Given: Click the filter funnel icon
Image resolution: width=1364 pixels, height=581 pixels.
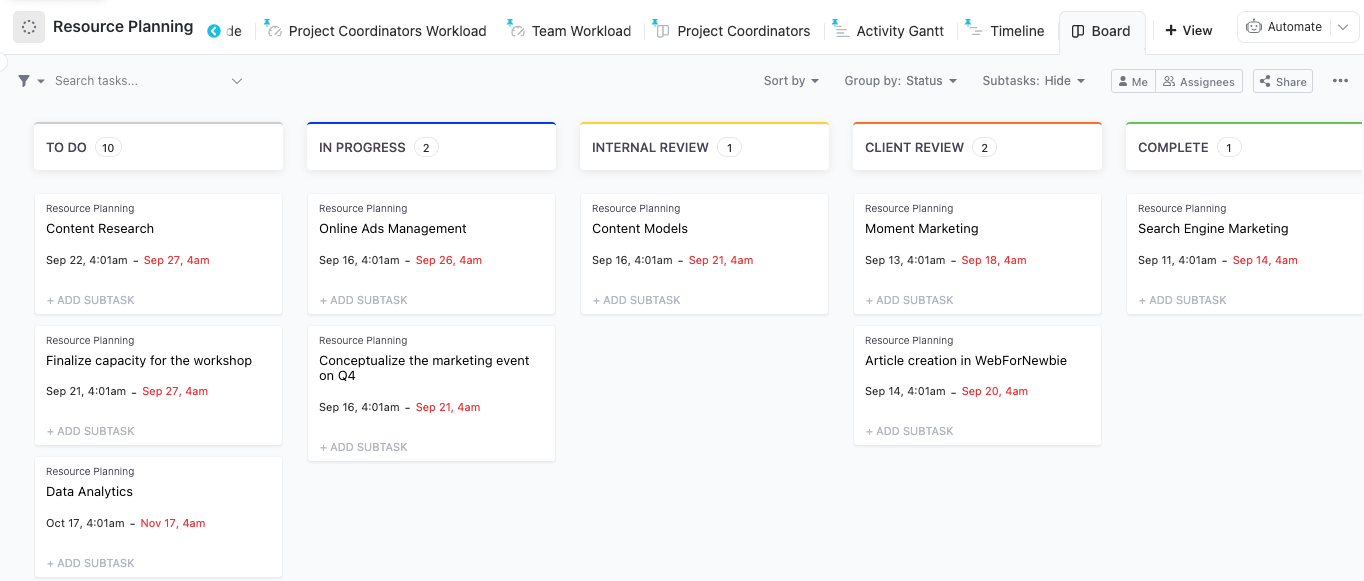Looking at the screenshot, I should (24, 81).
